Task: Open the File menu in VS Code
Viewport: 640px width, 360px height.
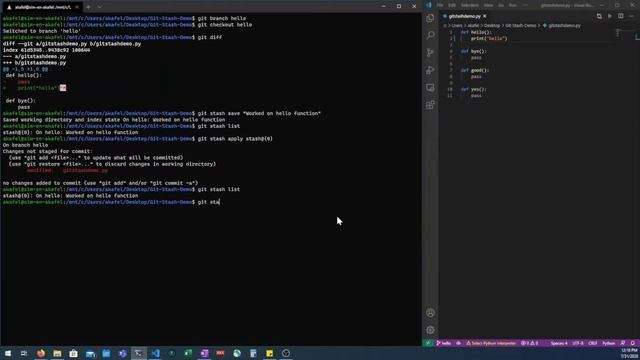Action: pyautogui.click(x=440, y=5)
